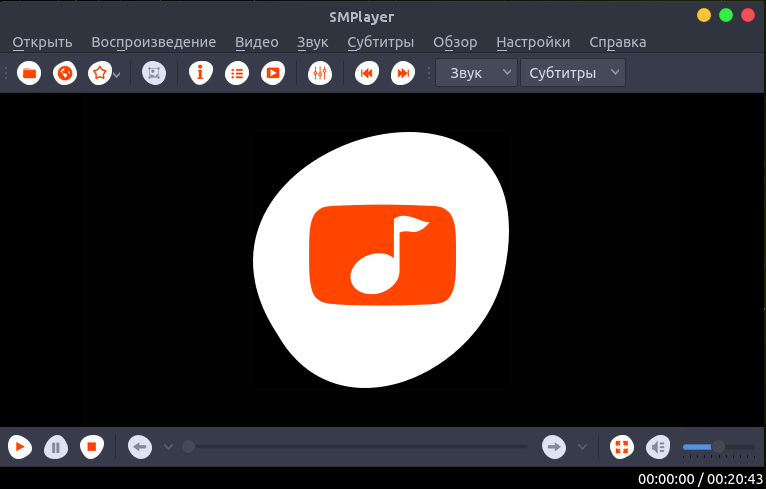This screenshot has width=766, height=489.
Task: Expand the rewind options dropdown arrow
Action: tap(168, 446)
